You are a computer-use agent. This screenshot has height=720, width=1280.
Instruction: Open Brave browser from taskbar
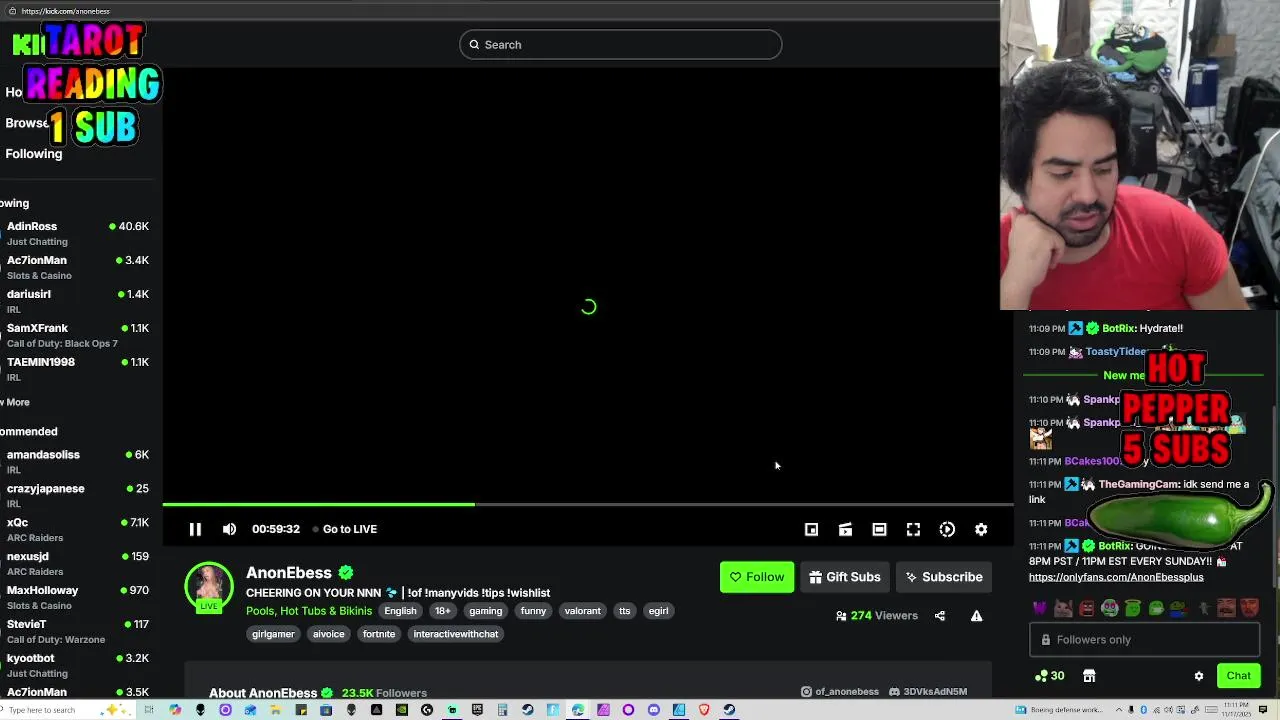704,710
